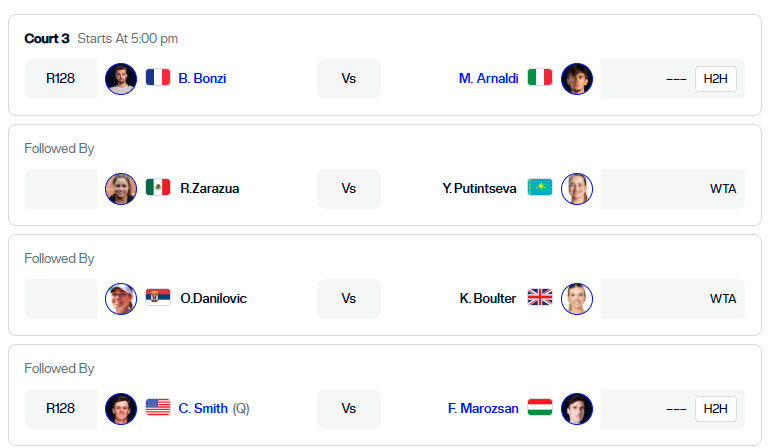This screenshot has width=769, height=448.
Task: Open H2H for Smith vs Marozsan
Action: pyautogui.click(x=716, y=409)
